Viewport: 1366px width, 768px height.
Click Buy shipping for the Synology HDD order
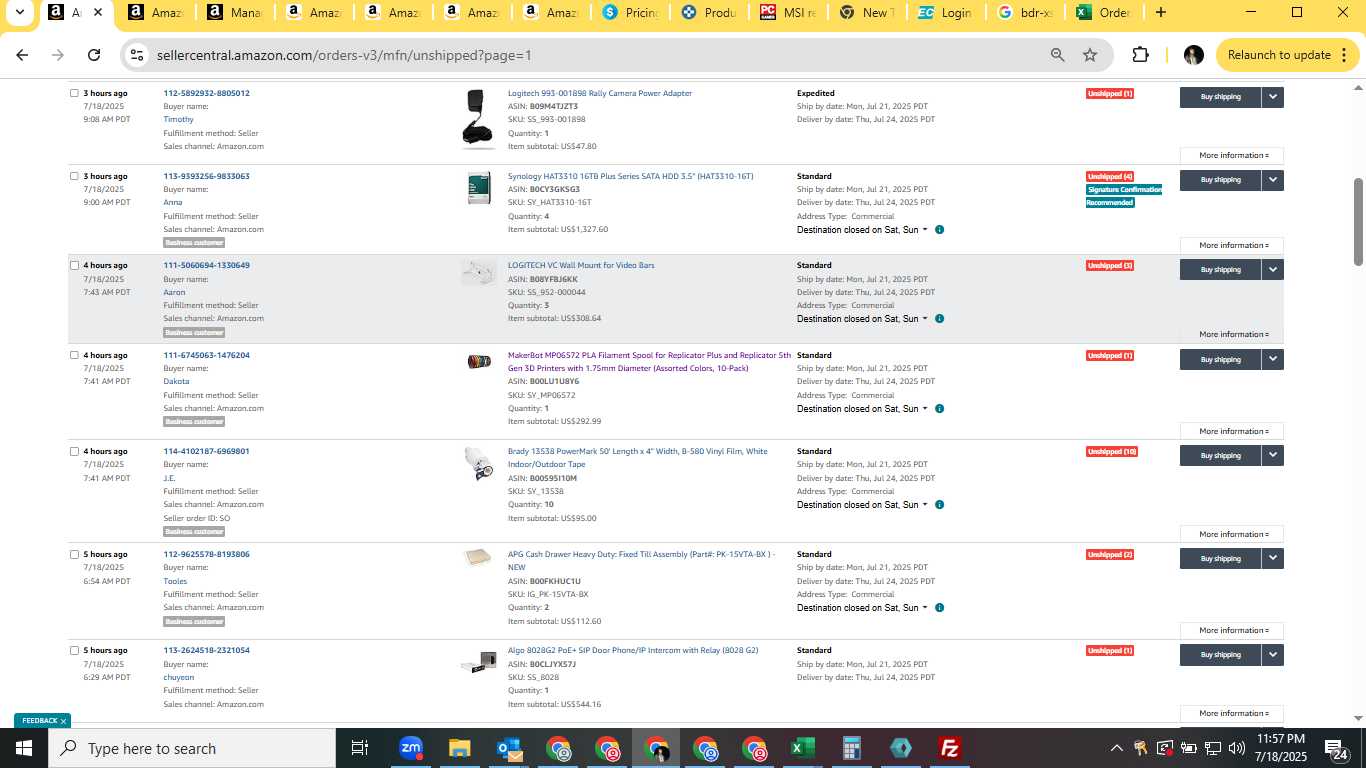coord(1220,180)
